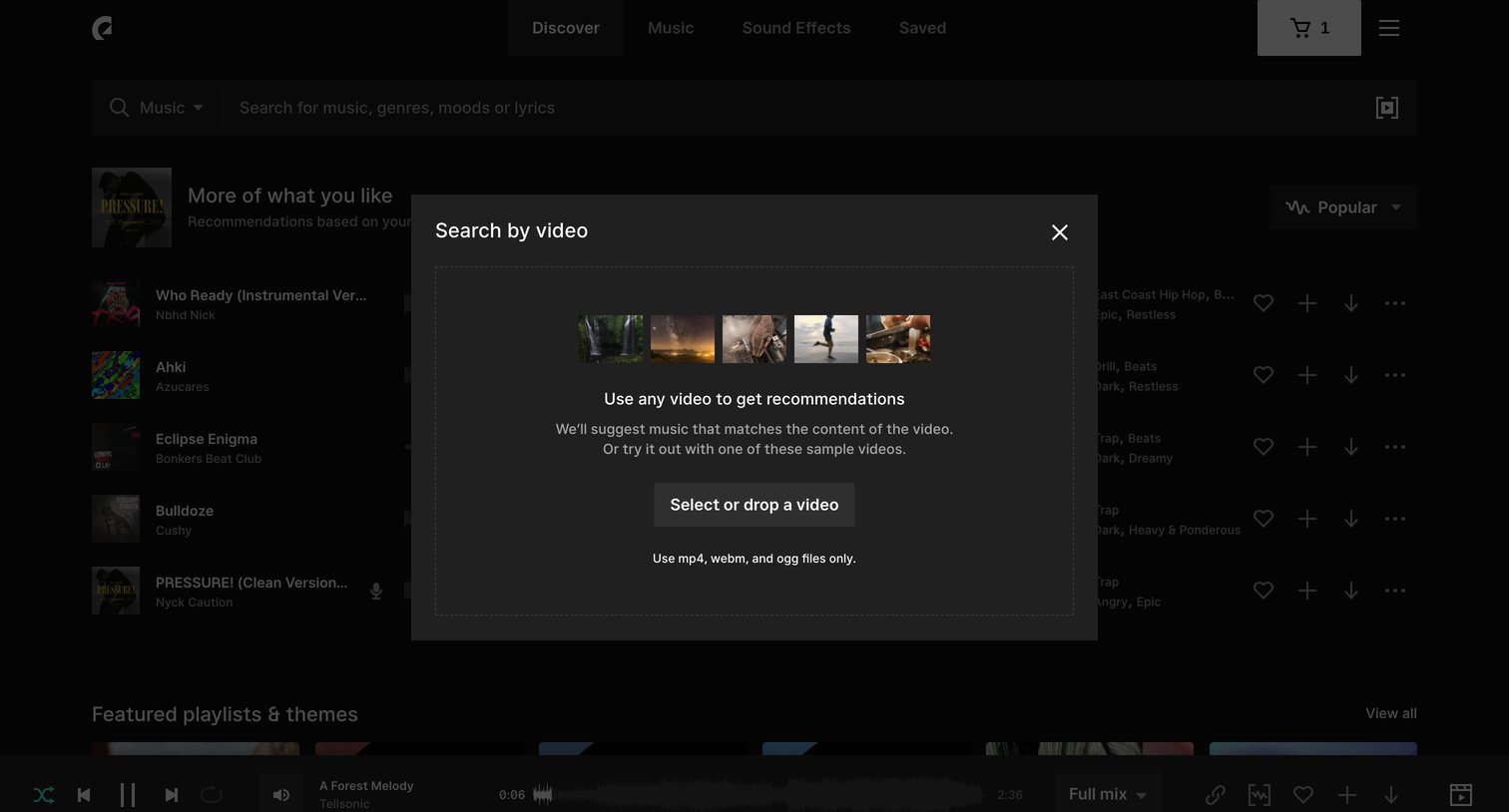Open the Eclipse Enigma track title
Screen dimensions: 1509x812
(x=207, y=439)
